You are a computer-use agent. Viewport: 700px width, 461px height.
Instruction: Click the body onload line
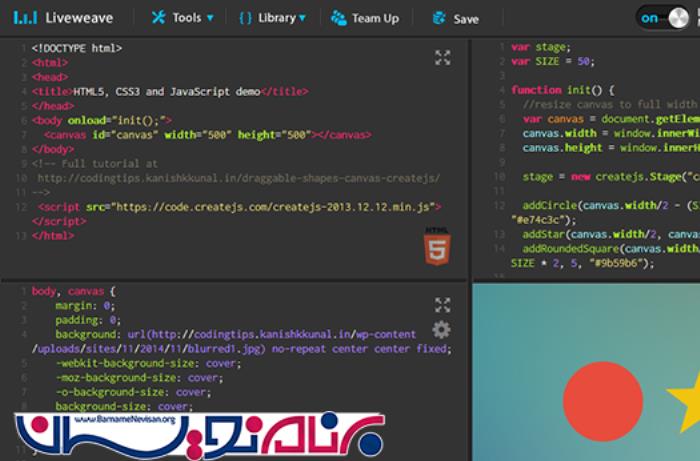(102, 120)
